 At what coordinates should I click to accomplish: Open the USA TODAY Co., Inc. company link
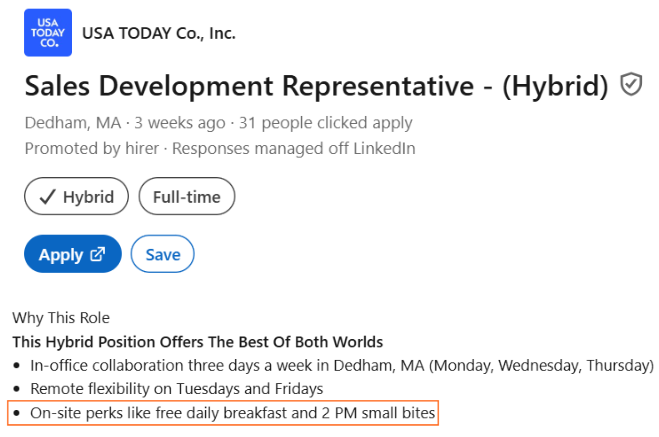[159, 33]
